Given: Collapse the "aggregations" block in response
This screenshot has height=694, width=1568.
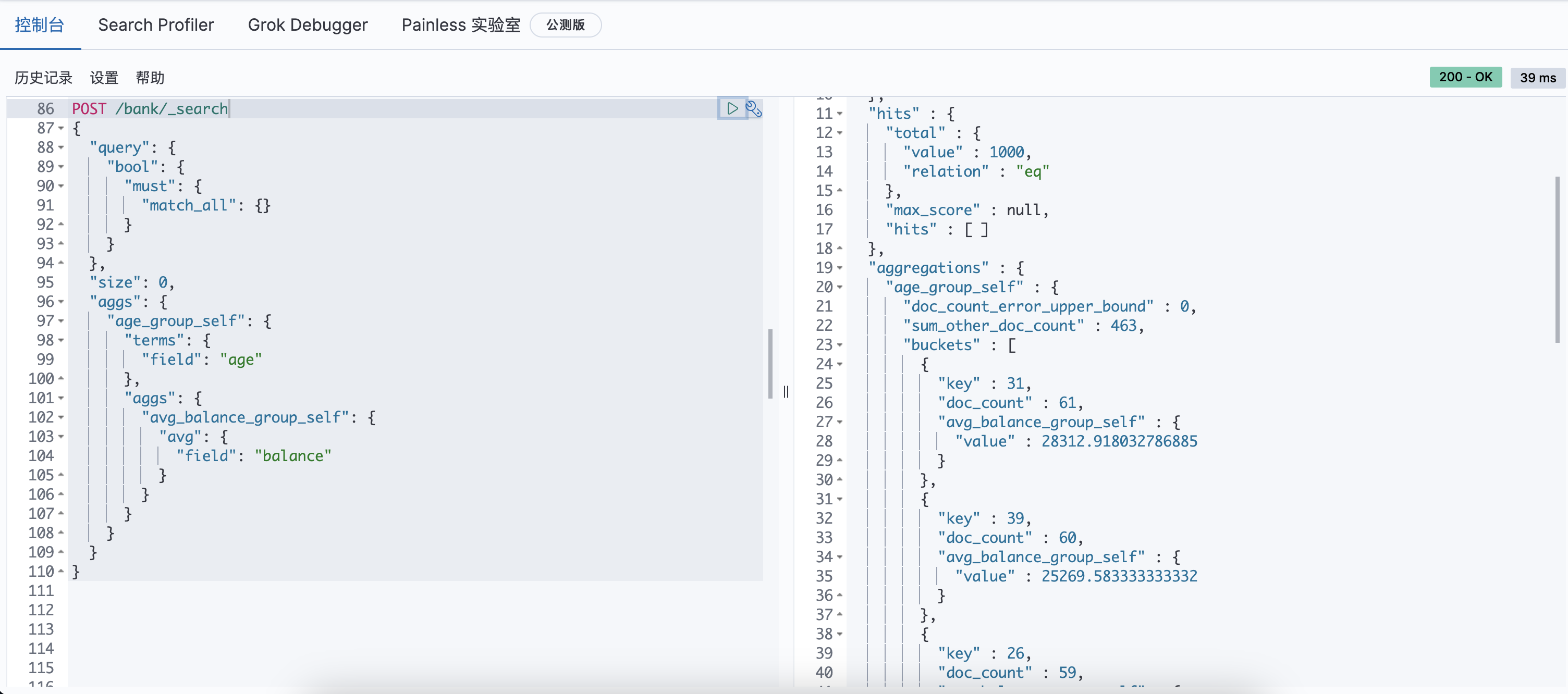Looking at the screenshot, I should [840, 268].
